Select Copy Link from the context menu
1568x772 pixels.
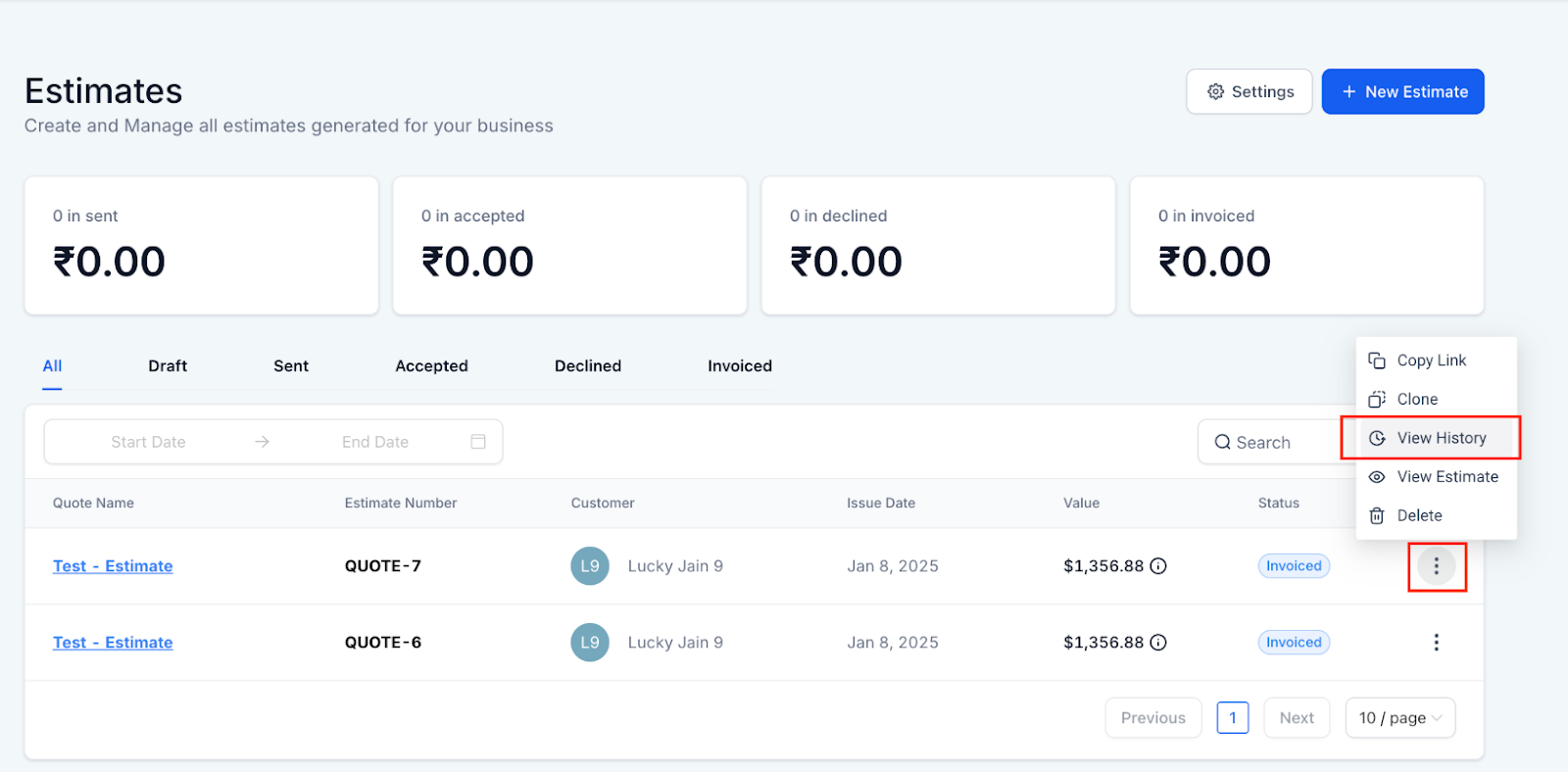pos(1431,361)
